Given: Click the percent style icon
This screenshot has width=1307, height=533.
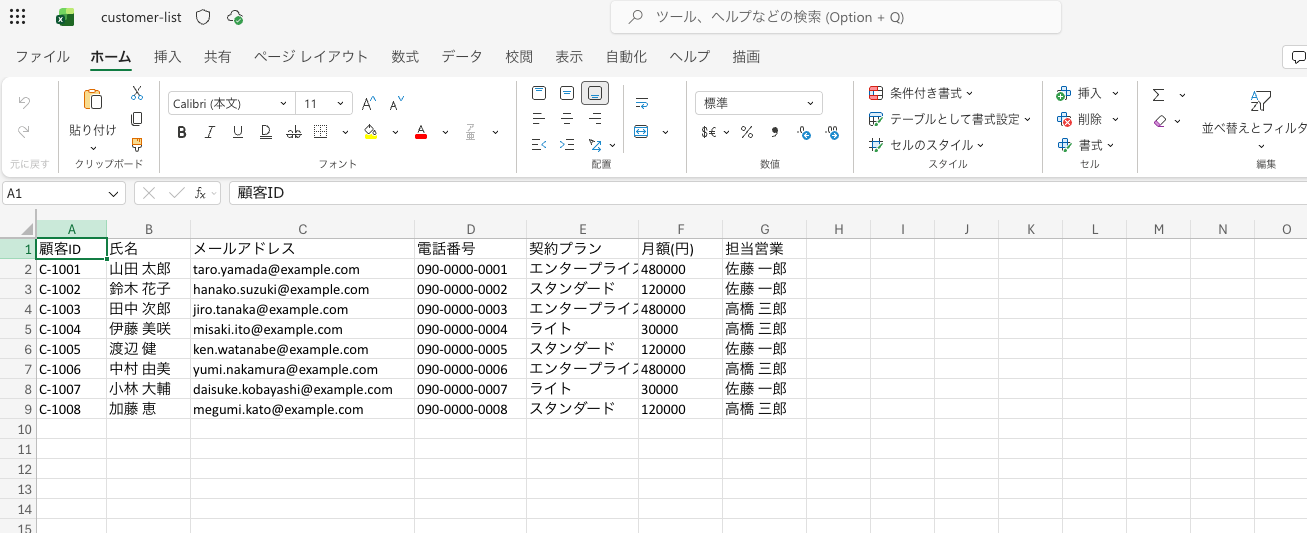Looking at the screenshot, I should pos(747,132).
